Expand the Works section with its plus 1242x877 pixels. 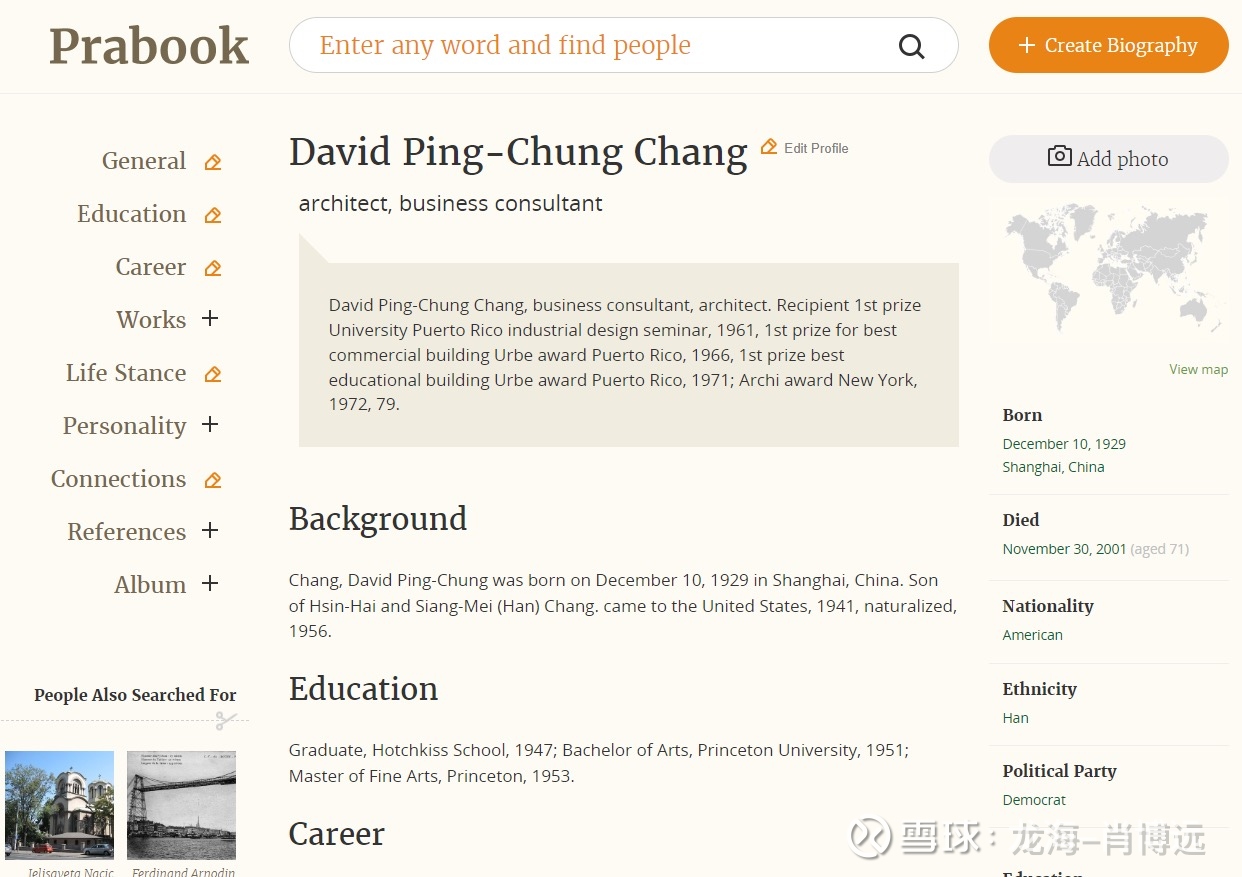pyautogui.click(x=210, y=319)
